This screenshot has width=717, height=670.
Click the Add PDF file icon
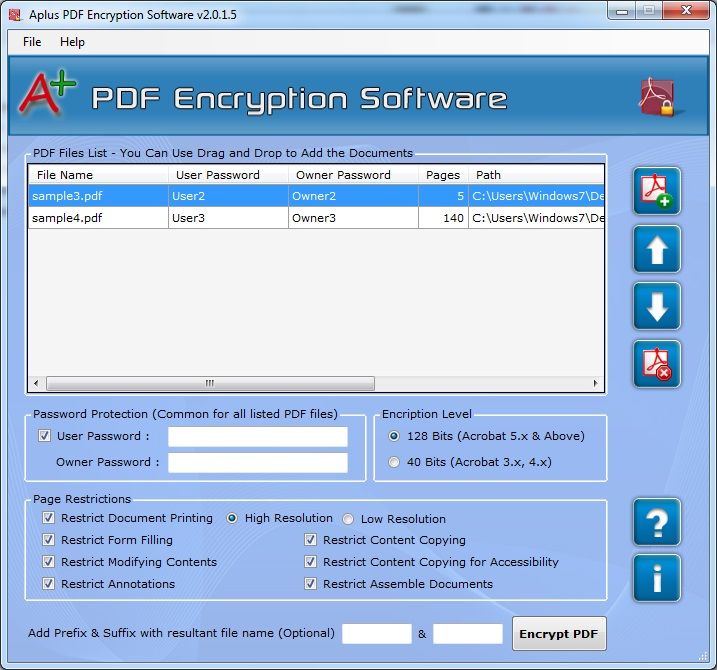pos(657,191)
